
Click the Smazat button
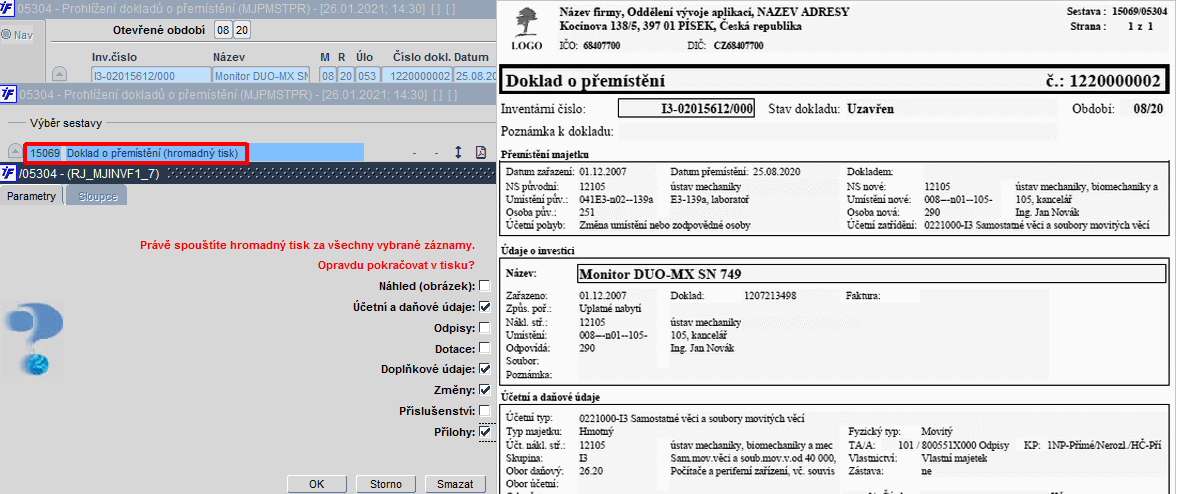click(455, 484)
